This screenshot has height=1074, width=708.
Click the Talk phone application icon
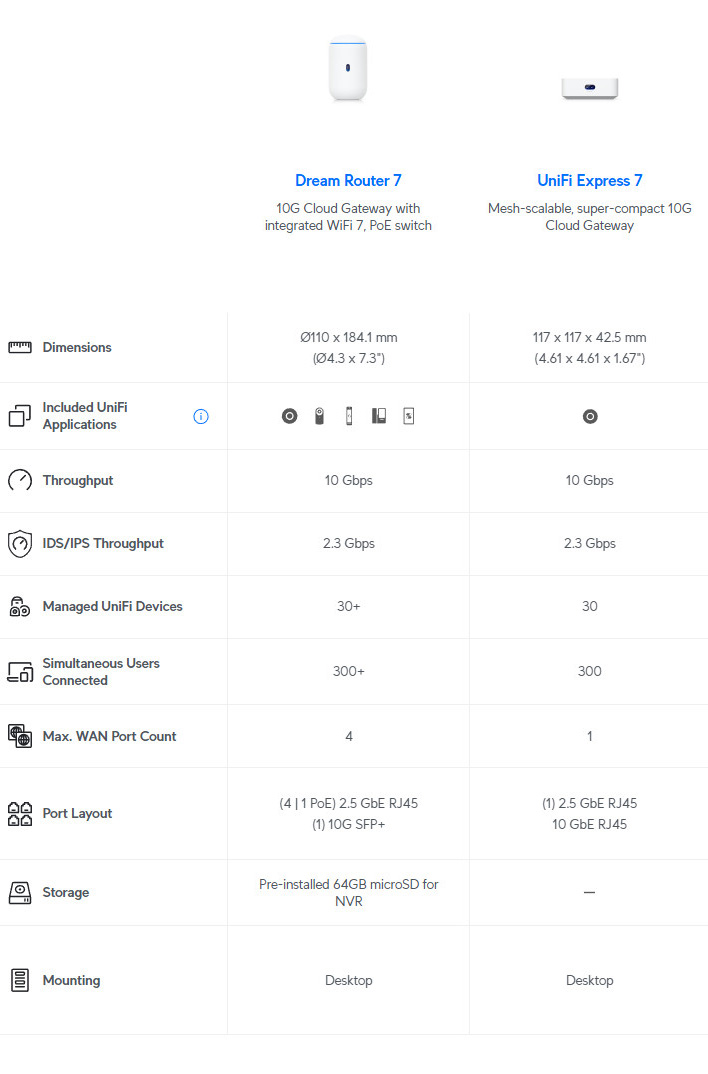coord(379,416)
